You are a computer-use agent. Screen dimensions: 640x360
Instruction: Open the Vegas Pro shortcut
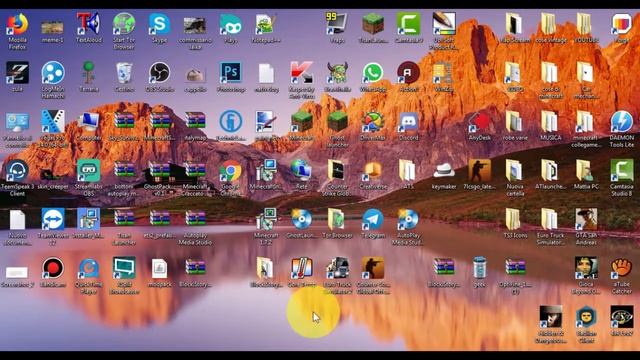click(53, 122)
